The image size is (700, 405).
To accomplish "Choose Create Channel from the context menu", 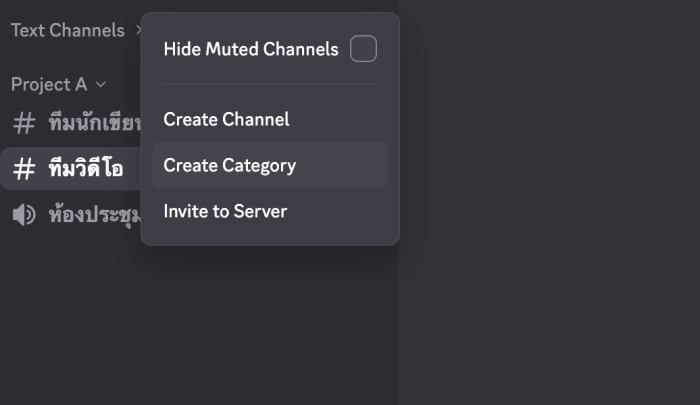I will click(x=227, y=119).
